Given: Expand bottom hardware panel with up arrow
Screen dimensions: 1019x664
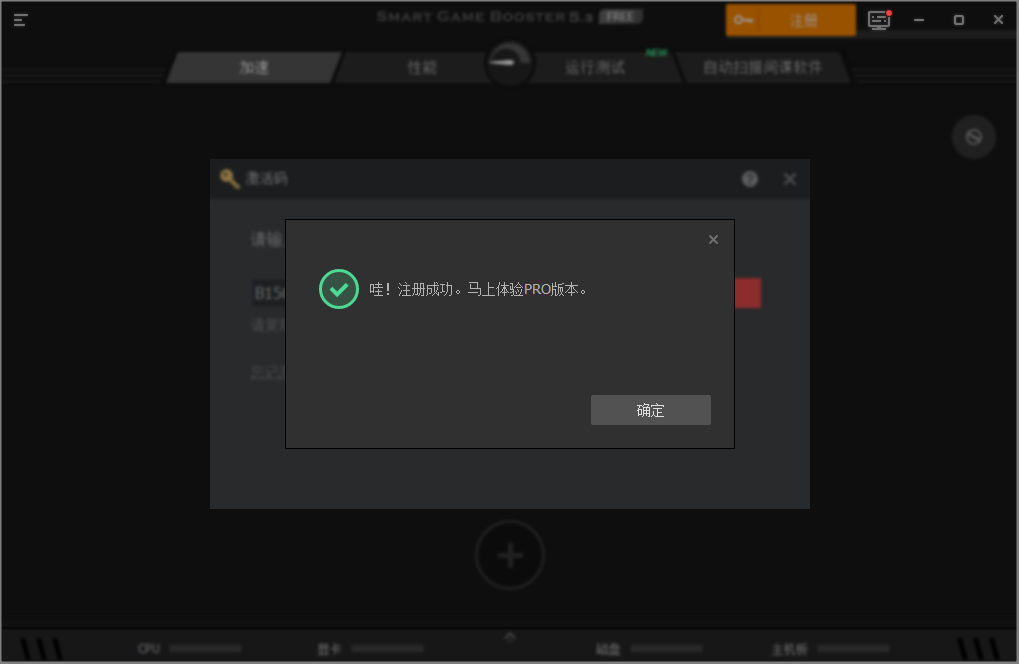Looking at the screenshot, I should [x=510, y=637].
